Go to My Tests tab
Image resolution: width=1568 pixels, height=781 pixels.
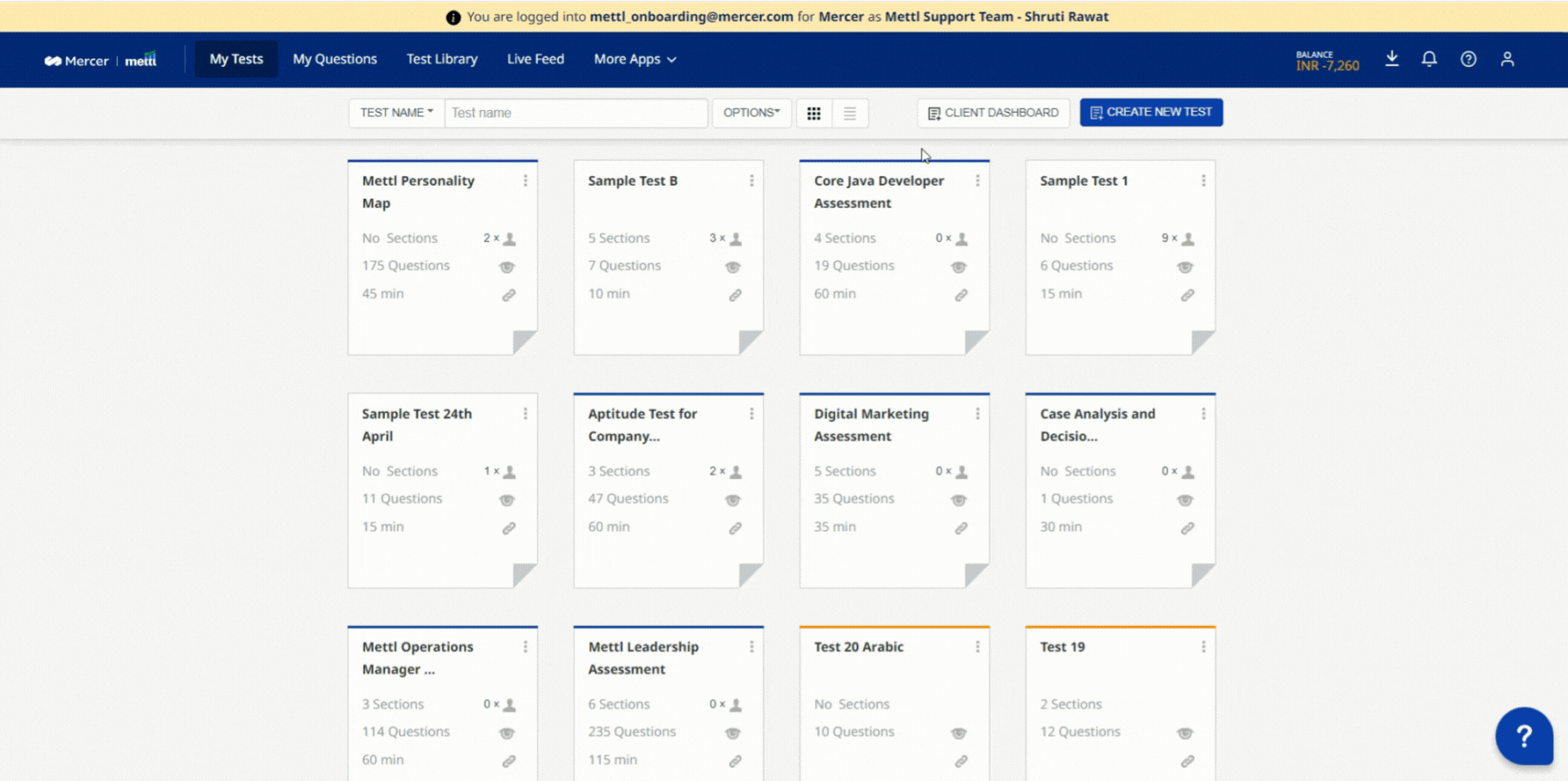click(236, 59)
